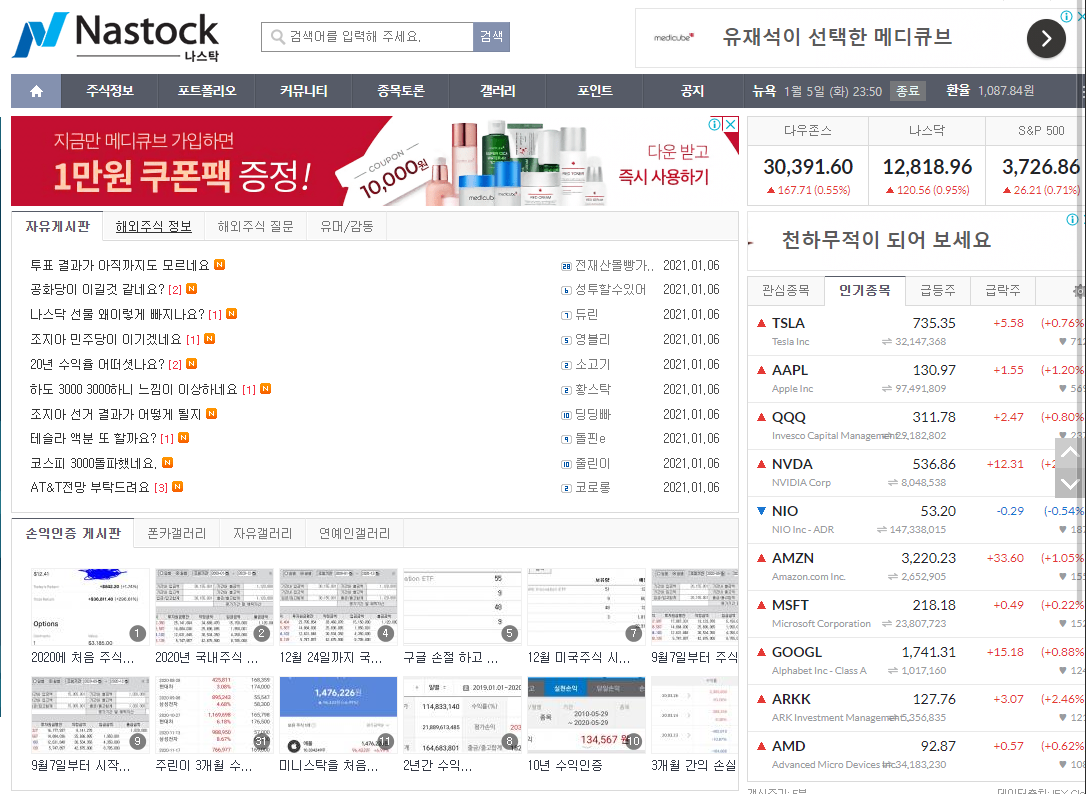Open the home icon in navigation bar
Image resolution: width=1086 pixels, height=794 pixels.
[x=37, y=91]
